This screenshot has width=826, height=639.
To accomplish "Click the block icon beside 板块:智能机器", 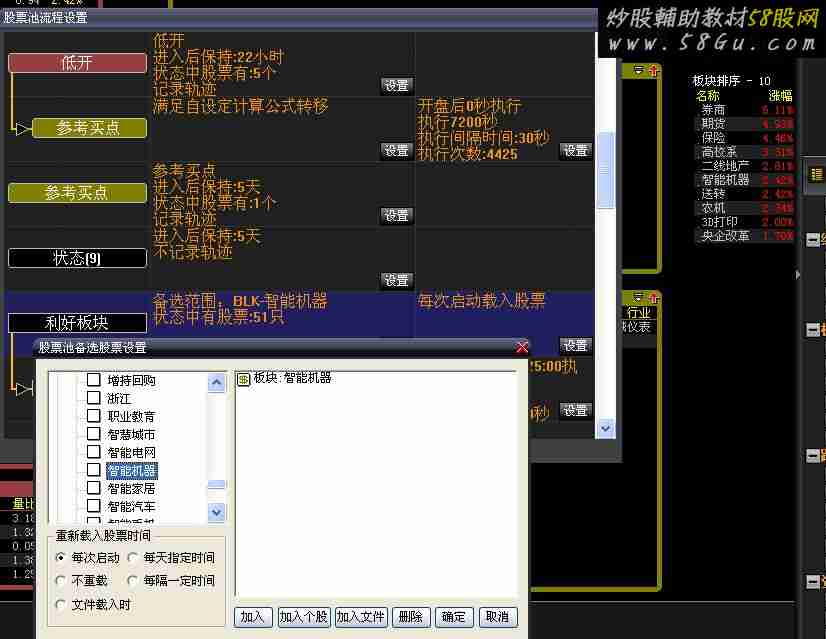I will 243,379.
